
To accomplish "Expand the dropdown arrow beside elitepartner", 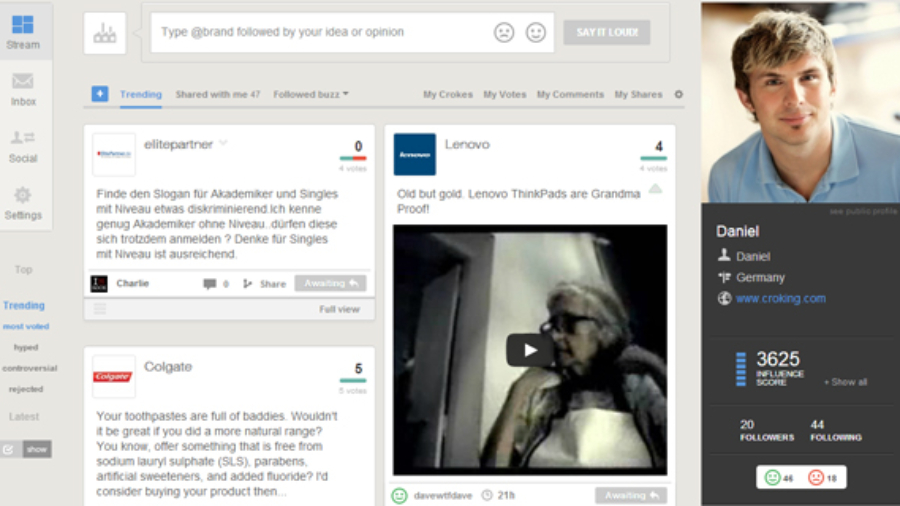I will click(223, 143).
